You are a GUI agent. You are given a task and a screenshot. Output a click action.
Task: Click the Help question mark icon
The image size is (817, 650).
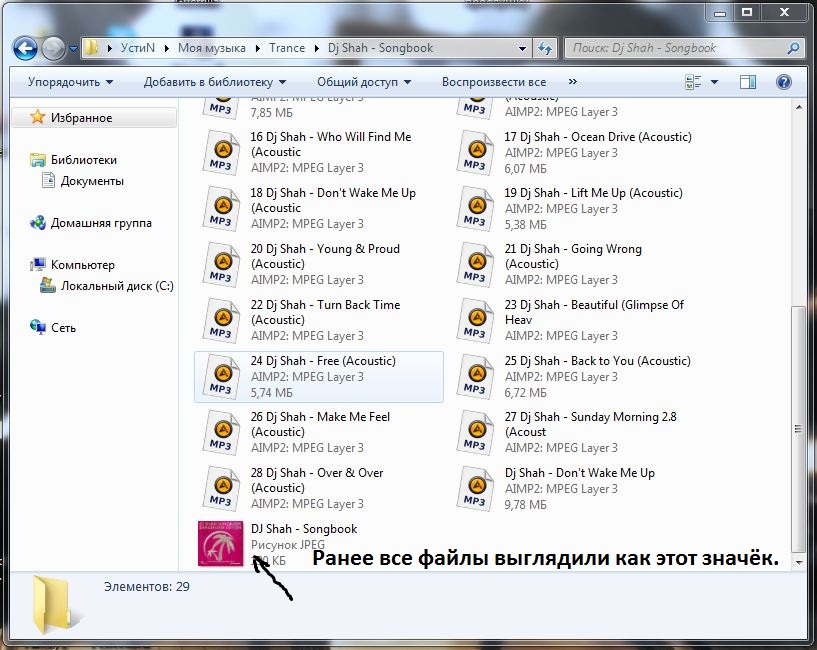click(x=784, y=82)
